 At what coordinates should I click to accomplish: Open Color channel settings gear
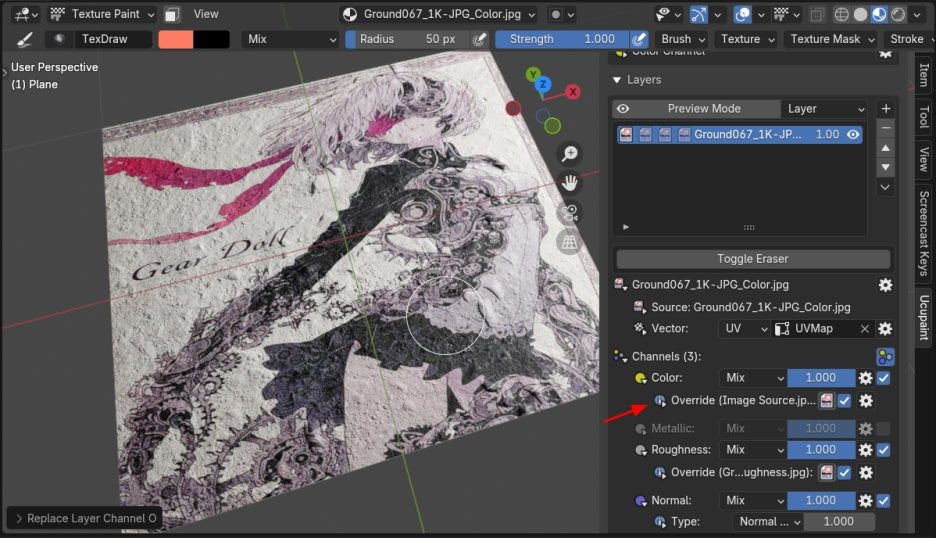click(x=866, y=378)
